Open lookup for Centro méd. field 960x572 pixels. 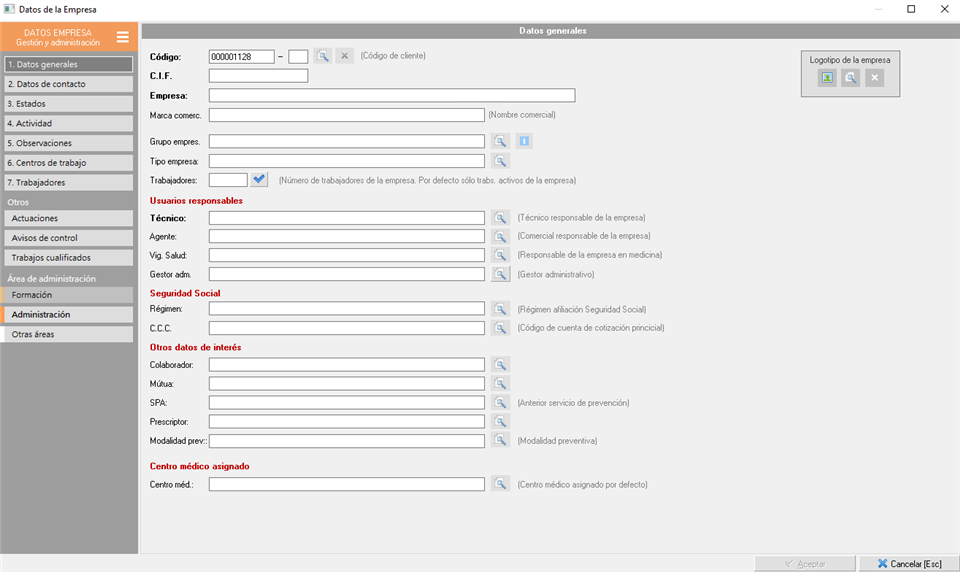[500, 484]
